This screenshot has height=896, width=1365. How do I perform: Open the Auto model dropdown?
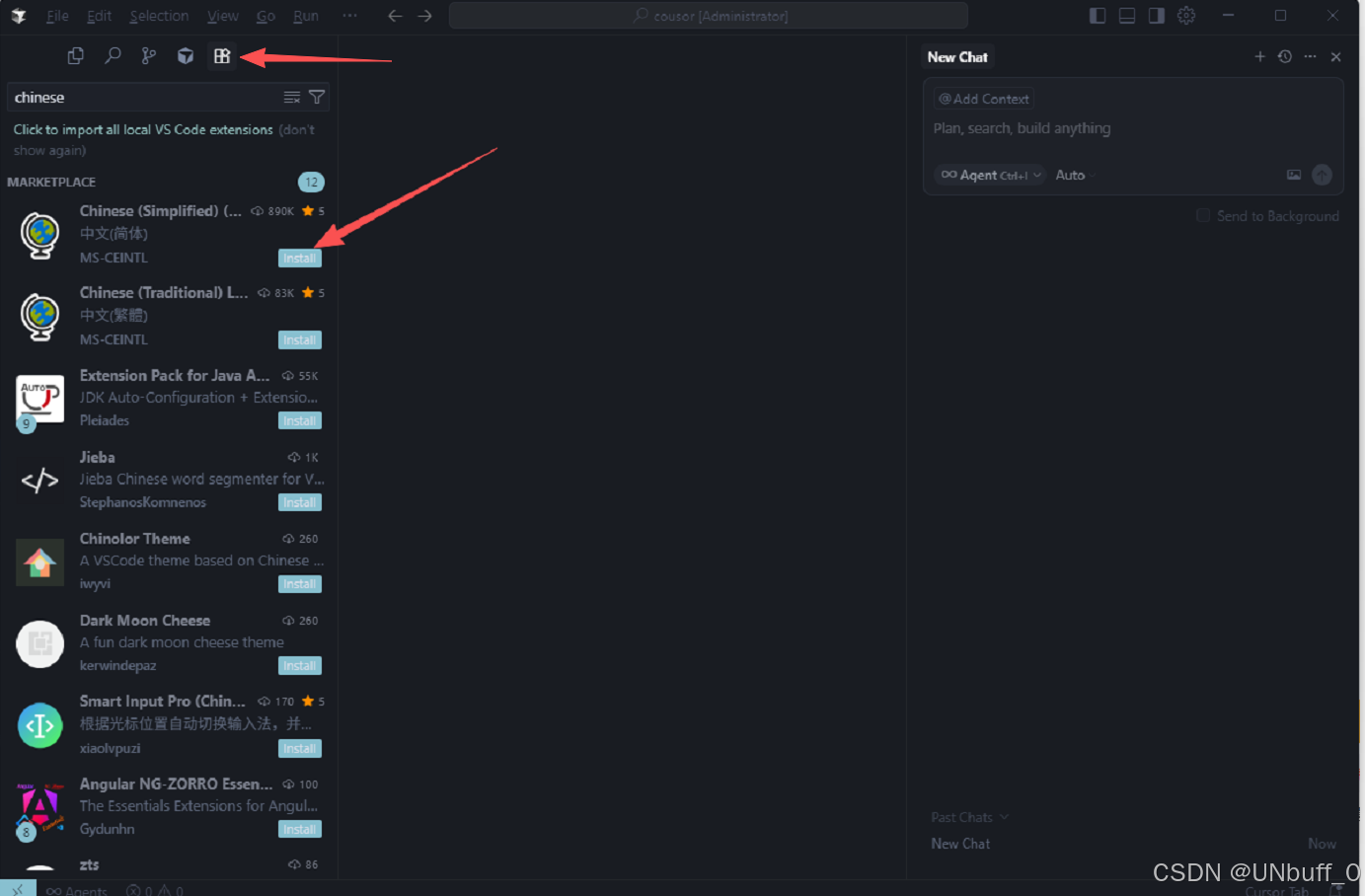pos(1076,175)
